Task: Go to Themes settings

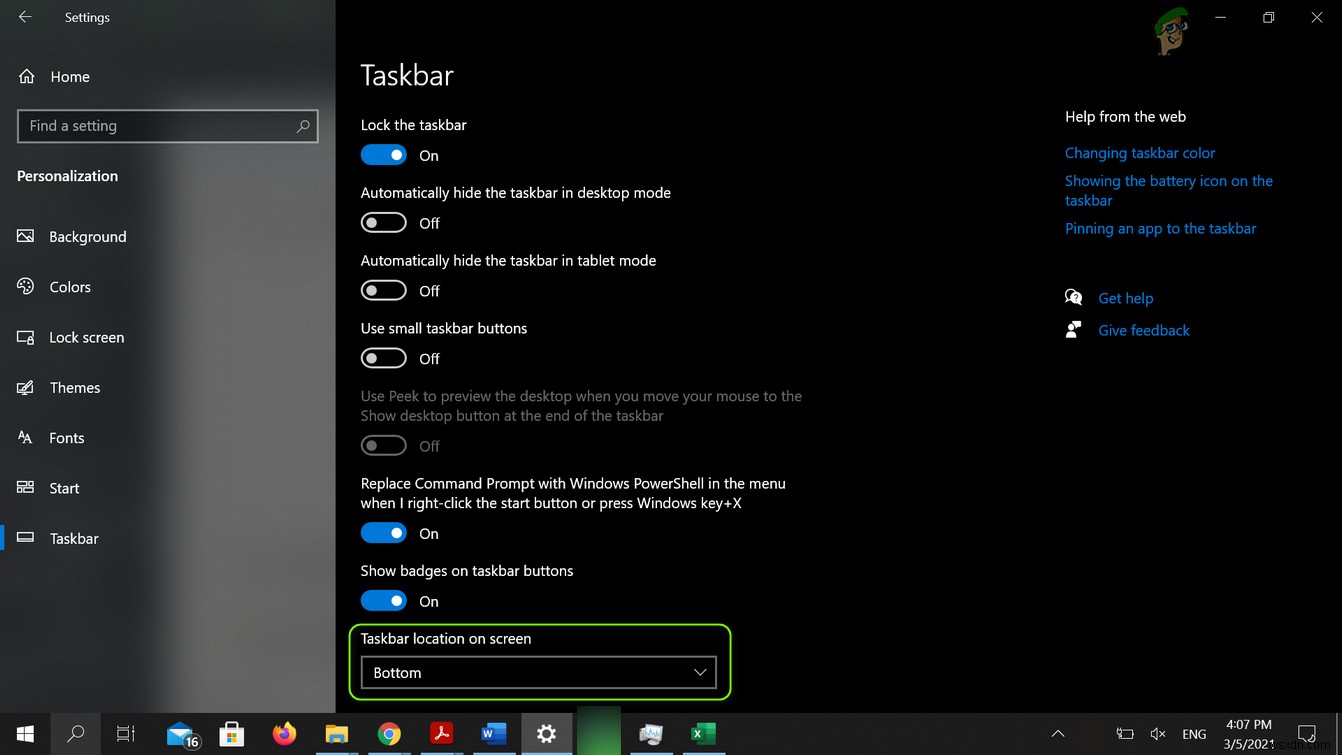Action: point(75,387)
